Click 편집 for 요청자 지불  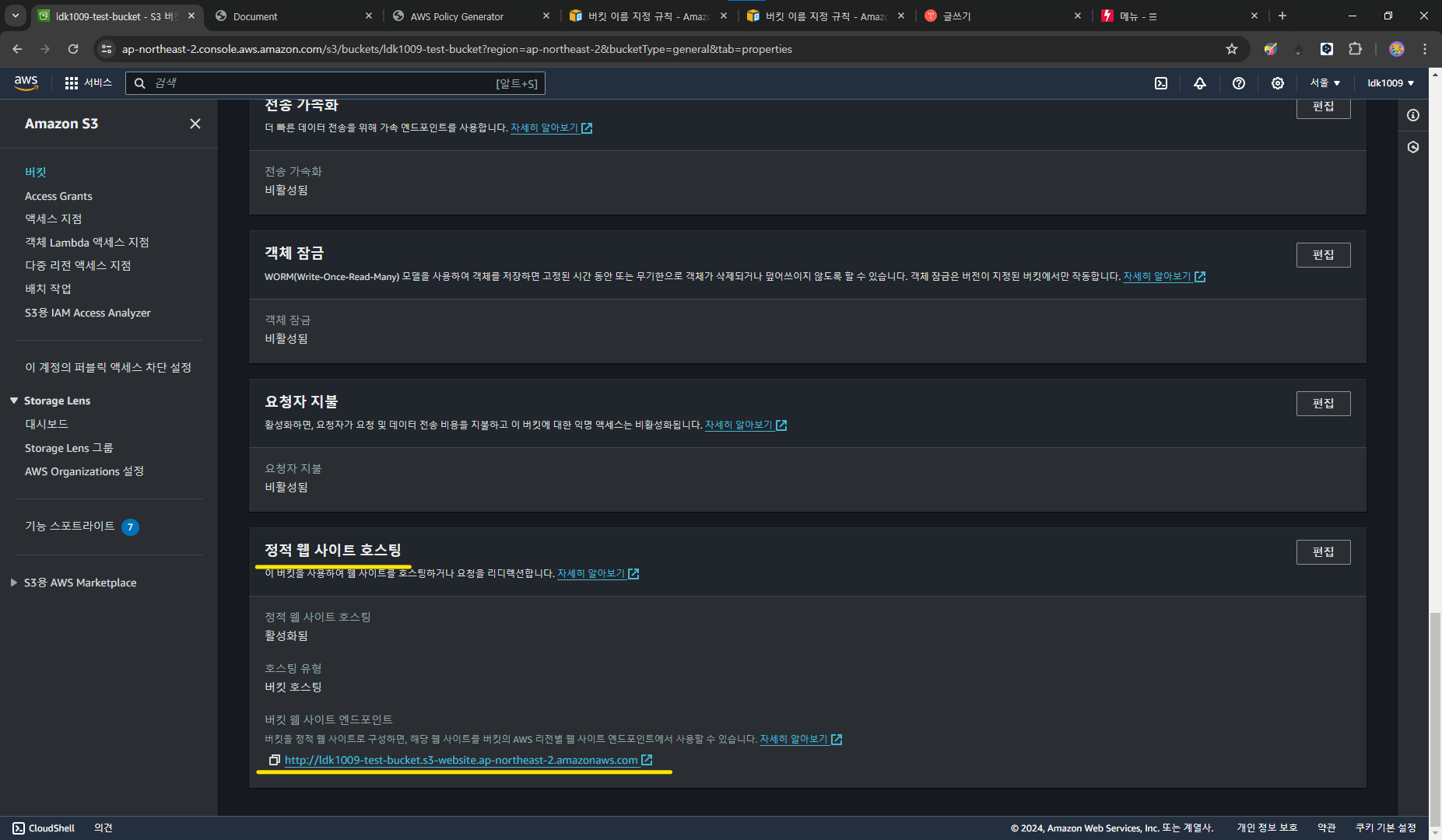[x=1323, y=404]
